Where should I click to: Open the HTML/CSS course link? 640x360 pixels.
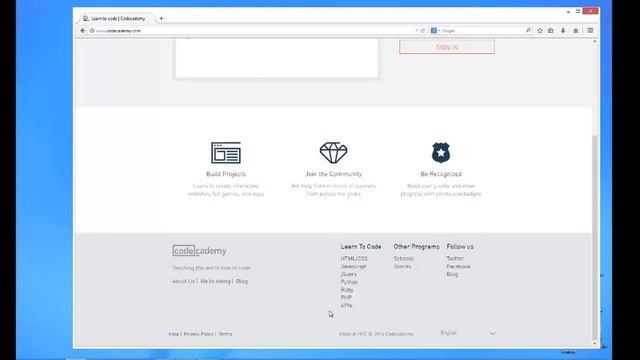coord(354,258)
